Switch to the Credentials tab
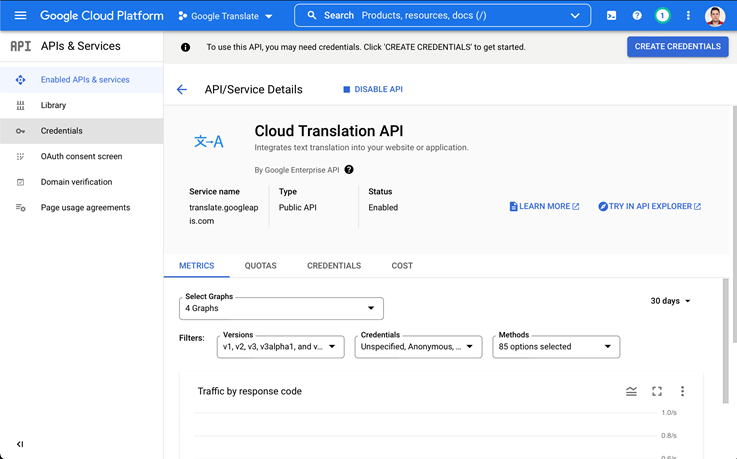 click(x=334, y=265)
